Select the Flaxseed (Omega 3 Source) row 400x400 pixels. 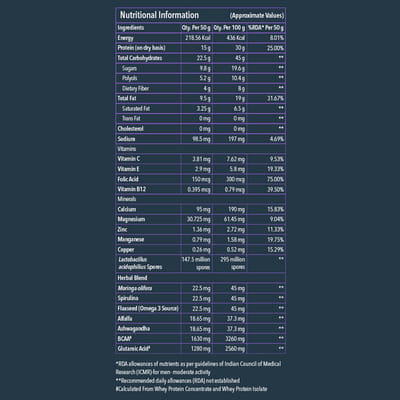click(x=201, y=309)
